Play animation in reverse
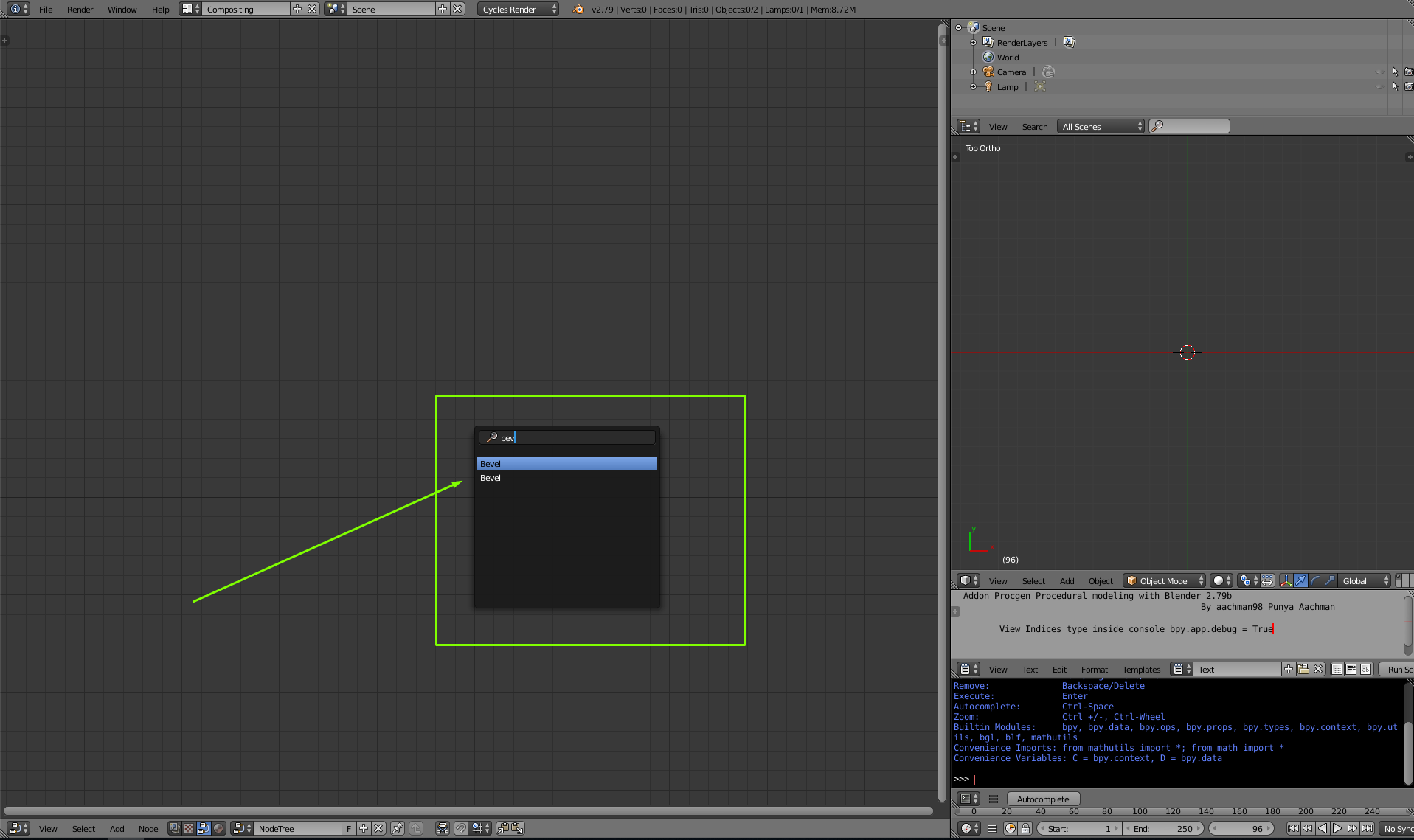Screen dimensions: 1414x840 coord(1323,829)
